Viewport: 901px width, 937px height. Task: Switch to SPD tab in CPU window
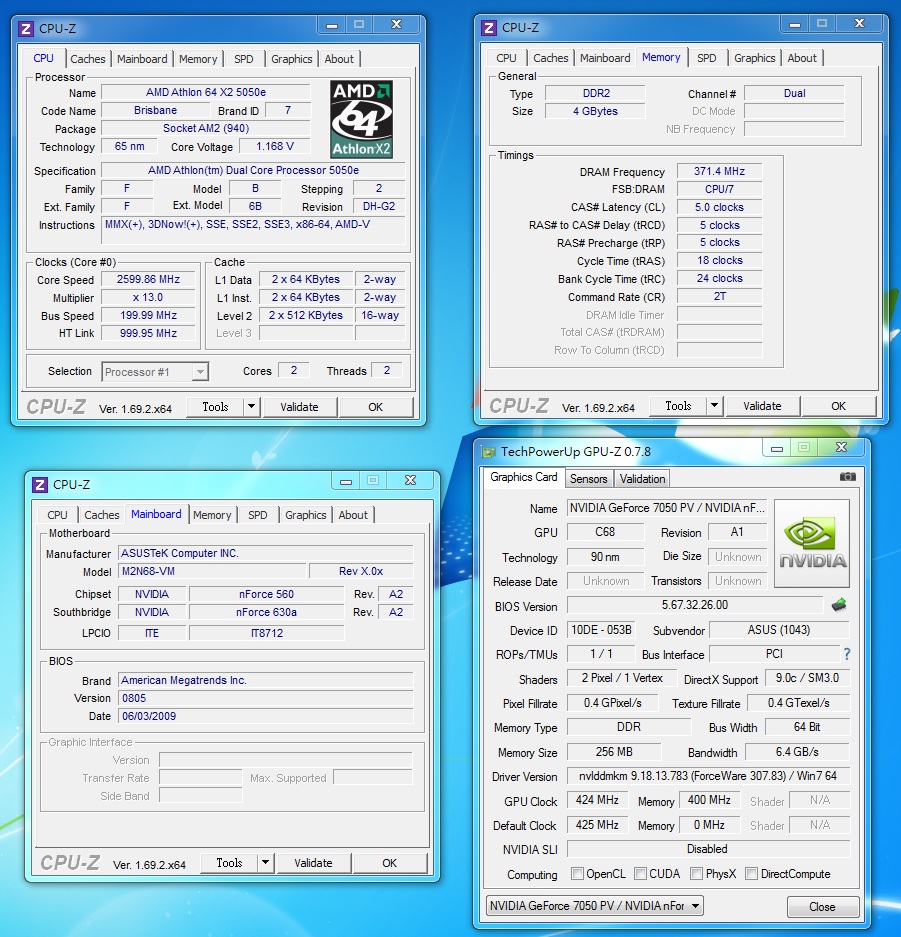(x=243, y=59)
